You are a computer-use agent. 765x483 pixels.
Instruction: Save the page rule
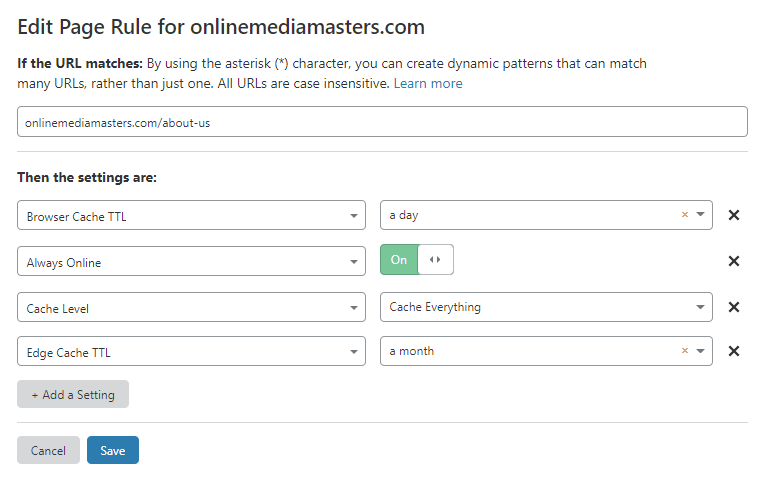coord(113,450)
